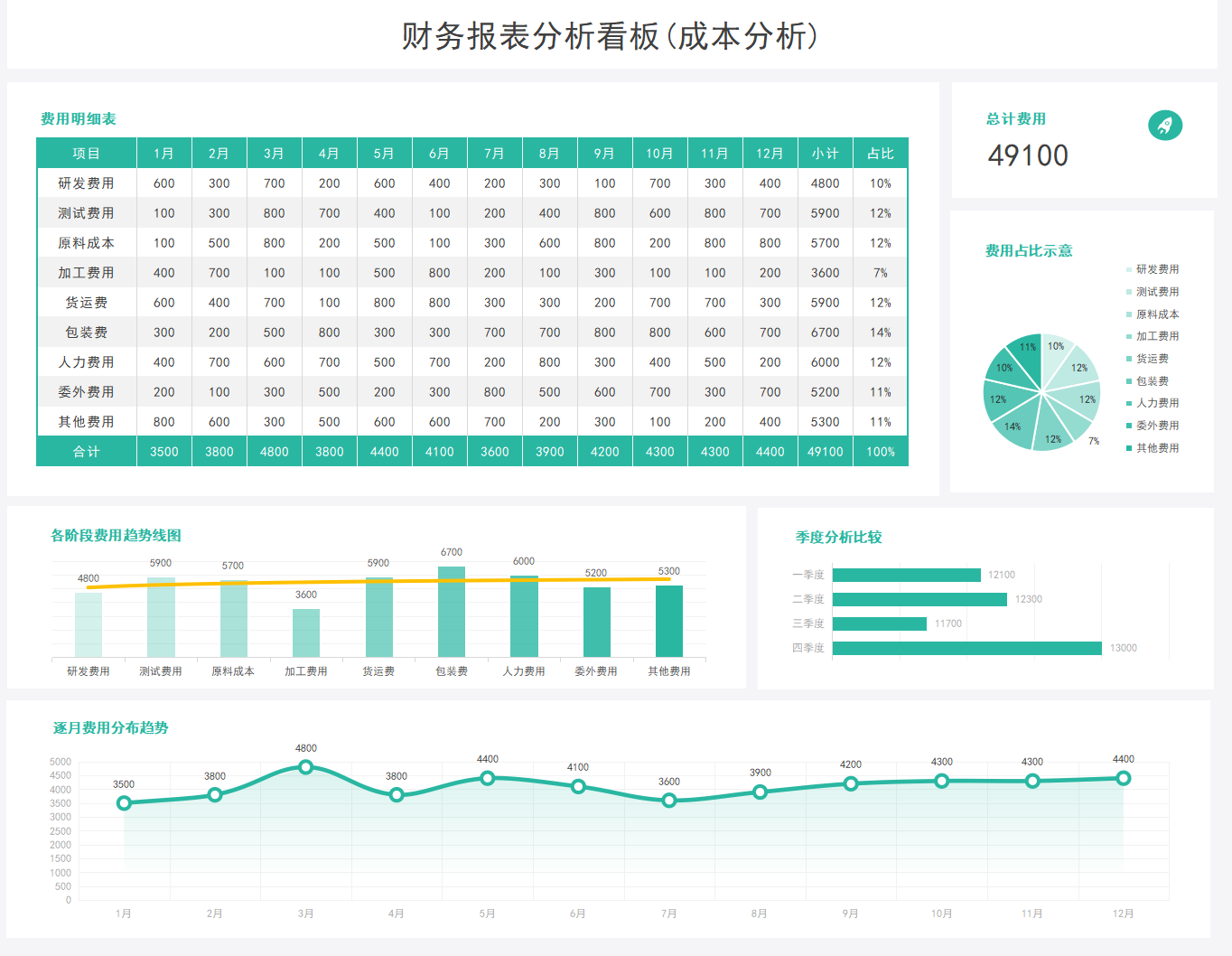The width and height of the screenshot is (1232, 956).
Task: Select the 占比 column header
Action: (x=879, y=153)
